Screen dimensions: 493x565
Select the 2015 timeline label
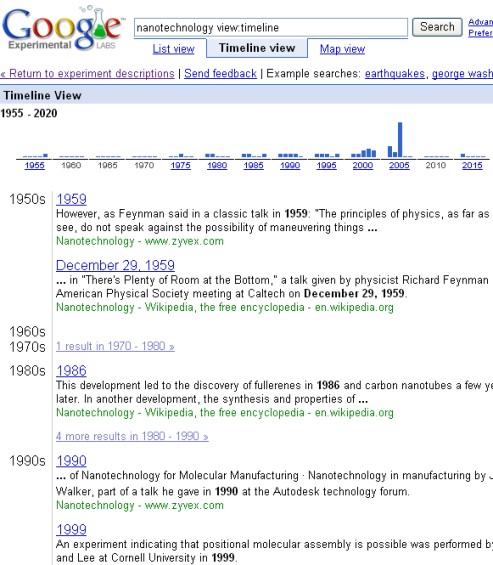point(472,165)
